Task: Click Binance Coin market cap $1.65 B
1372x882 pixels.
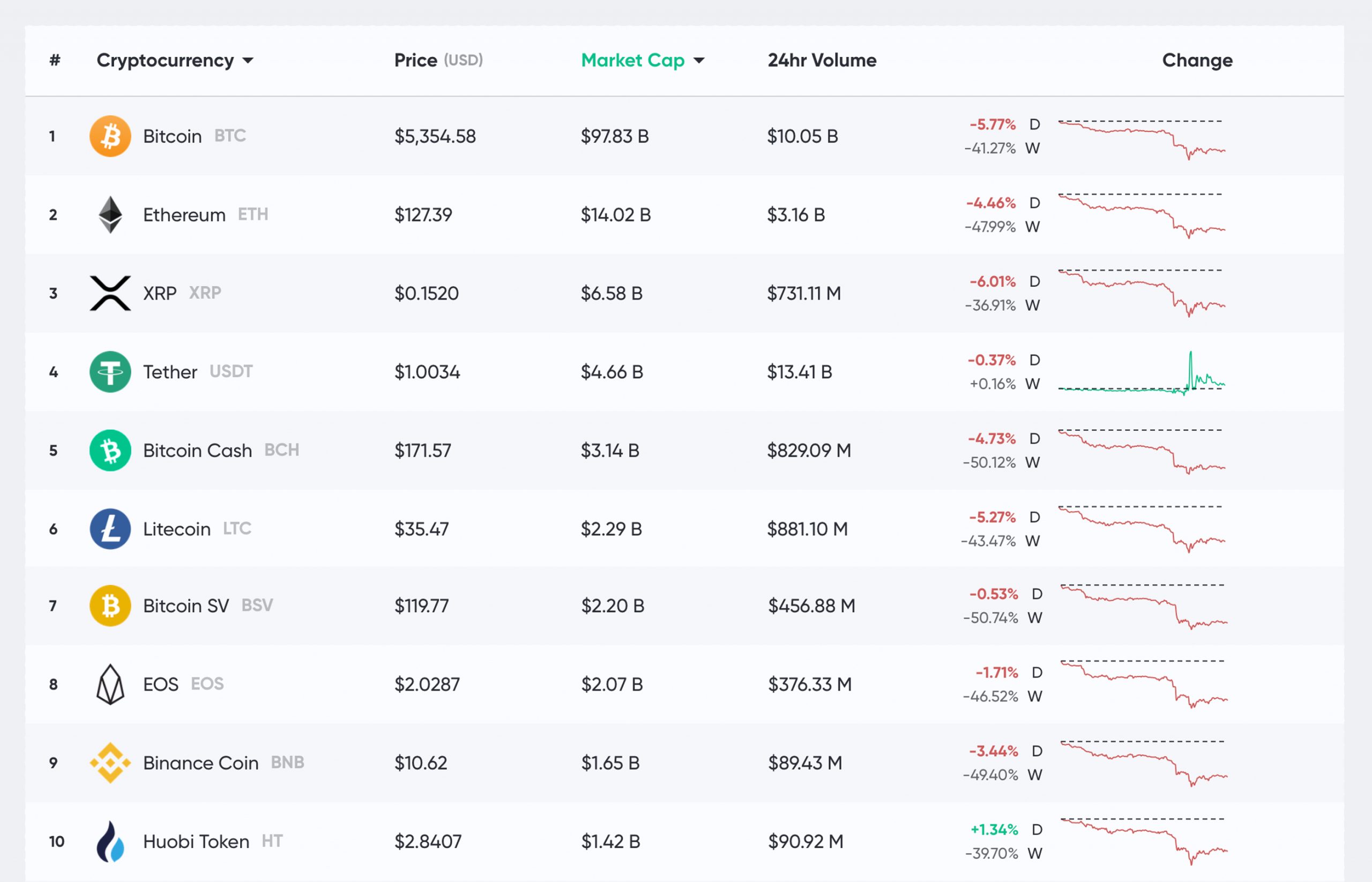Action: [610, 763]
